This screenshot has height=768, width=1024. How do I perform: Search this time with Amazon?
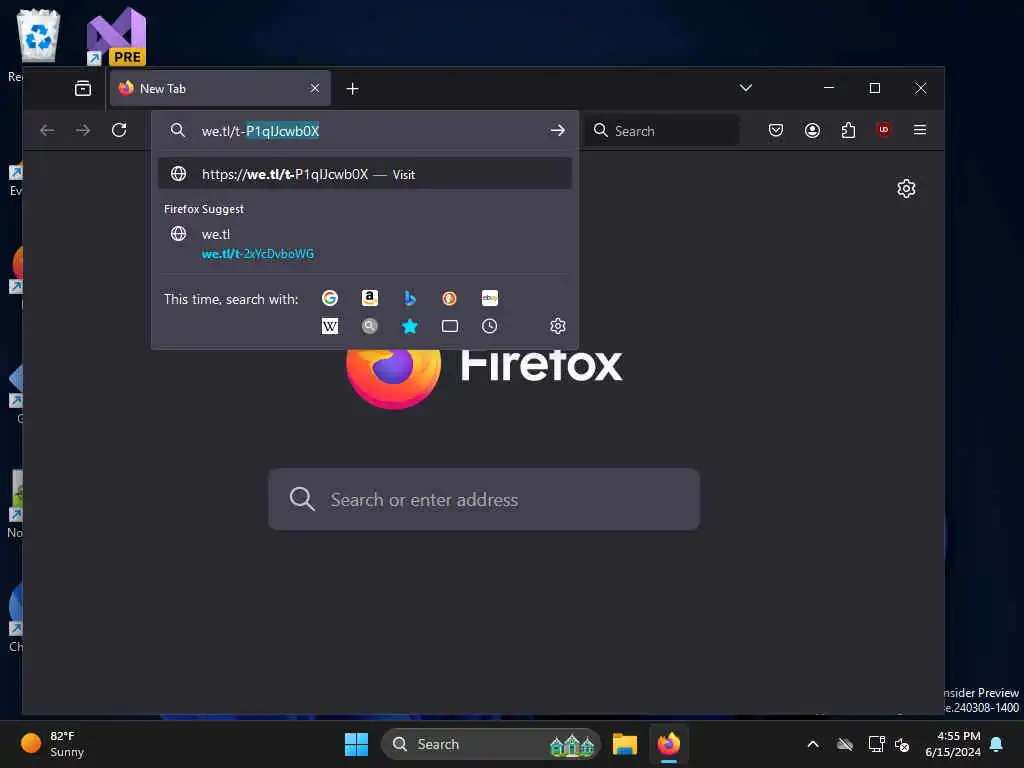(370, 298)
